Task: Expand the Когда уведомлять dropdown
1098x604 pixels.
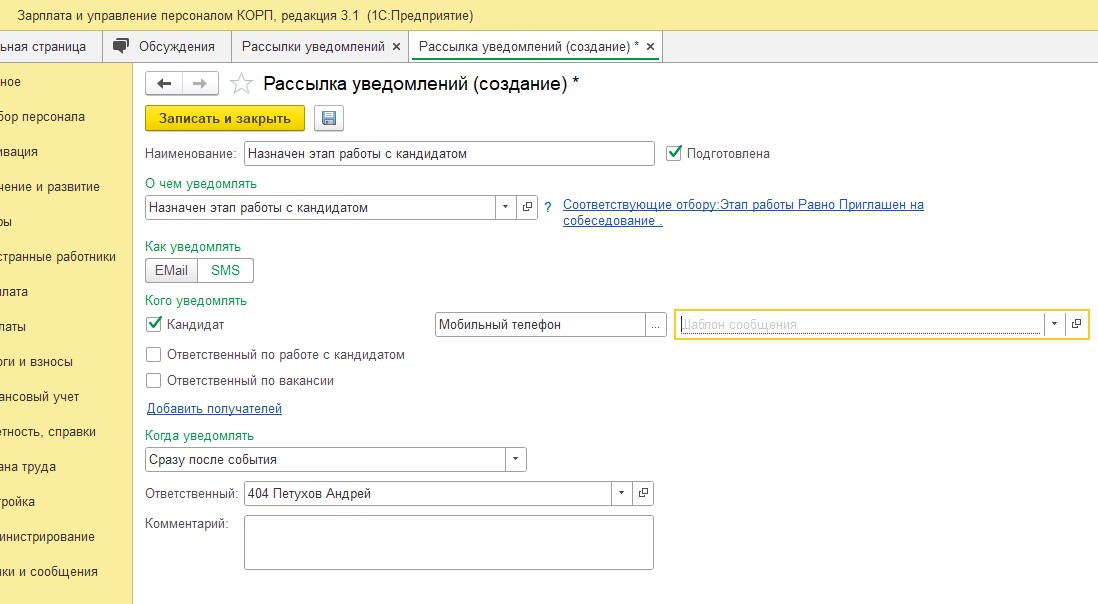Action: pyautogui.click(x=515, y=460)
